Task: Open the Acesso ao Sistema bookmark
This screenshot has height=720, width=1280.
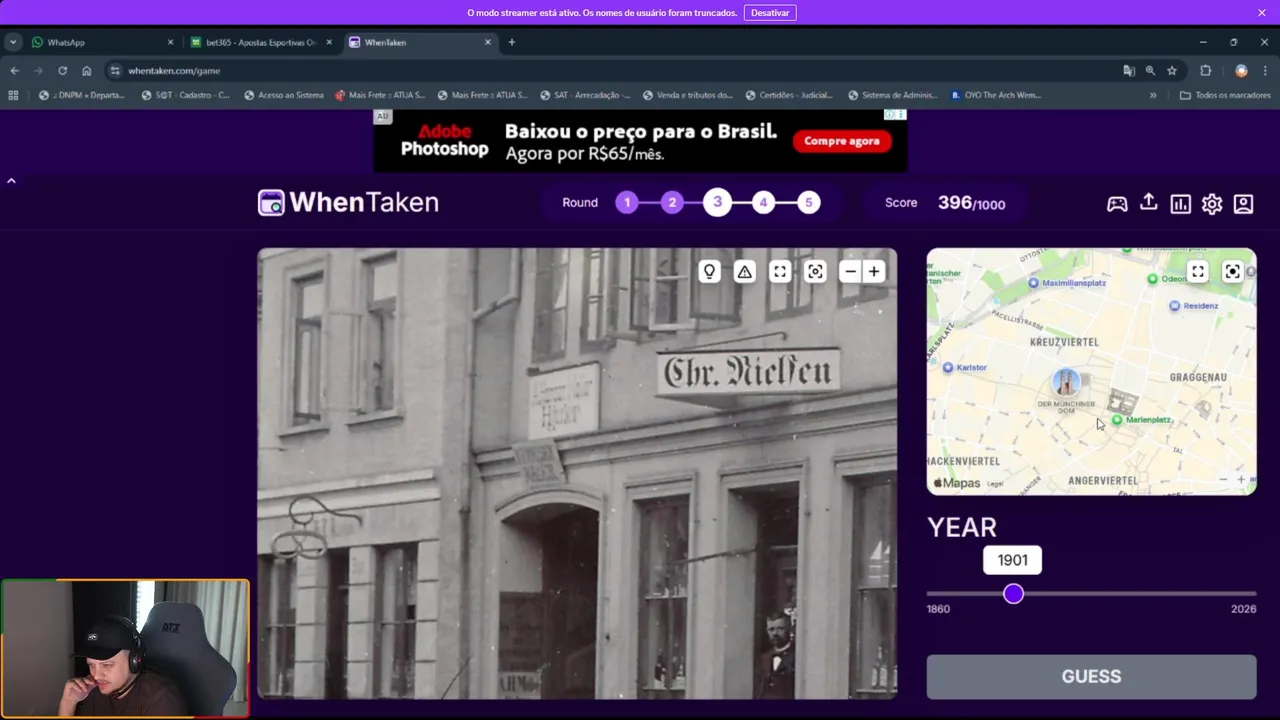Action: 284,95
